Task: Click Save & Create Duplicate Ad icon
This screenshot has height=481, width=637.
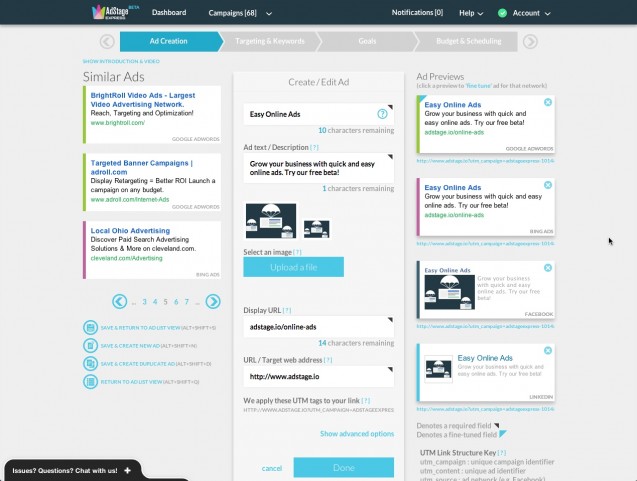Action: [x=90, y=363]
